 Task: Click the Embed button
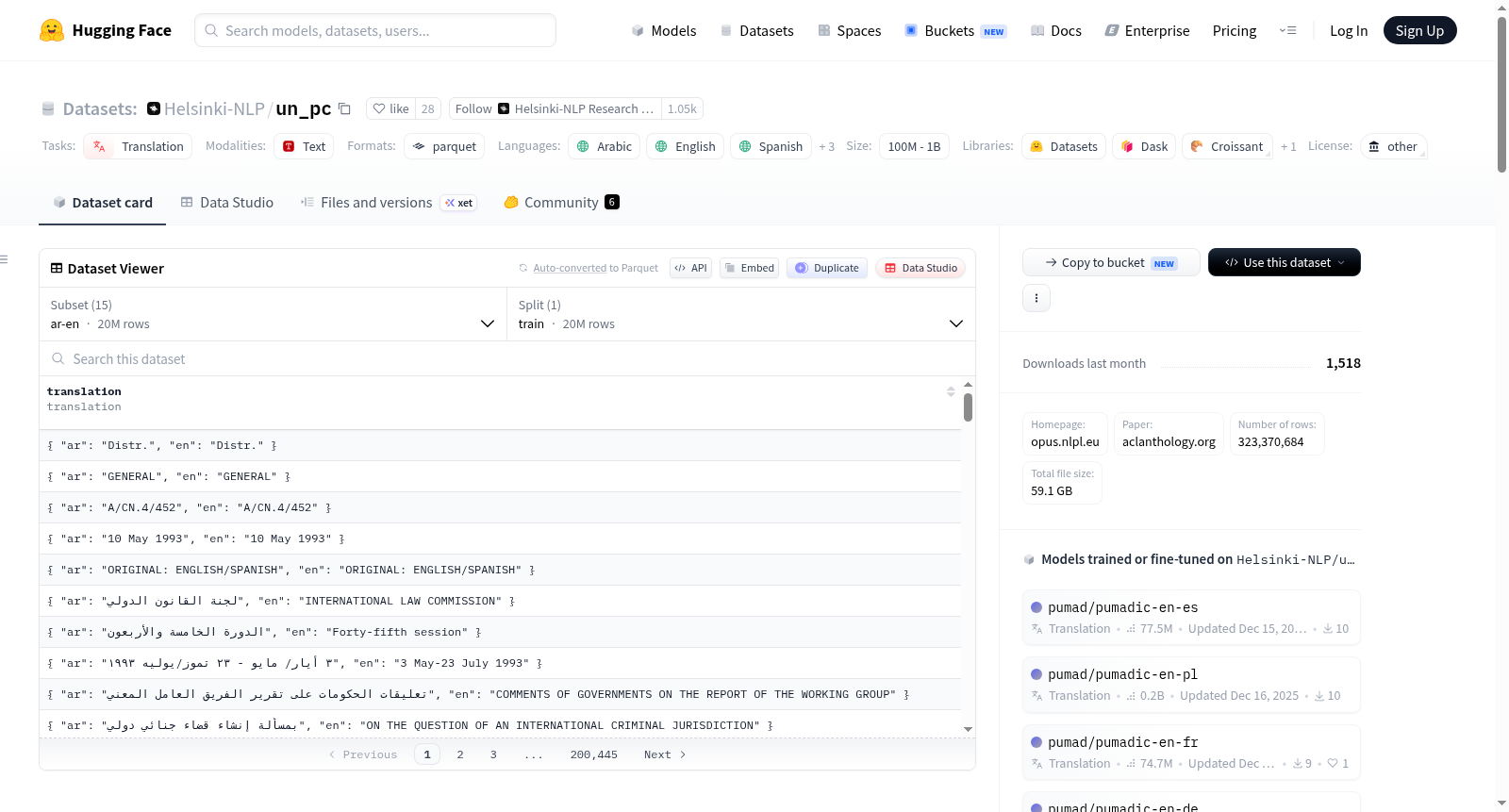click(750, 268)
